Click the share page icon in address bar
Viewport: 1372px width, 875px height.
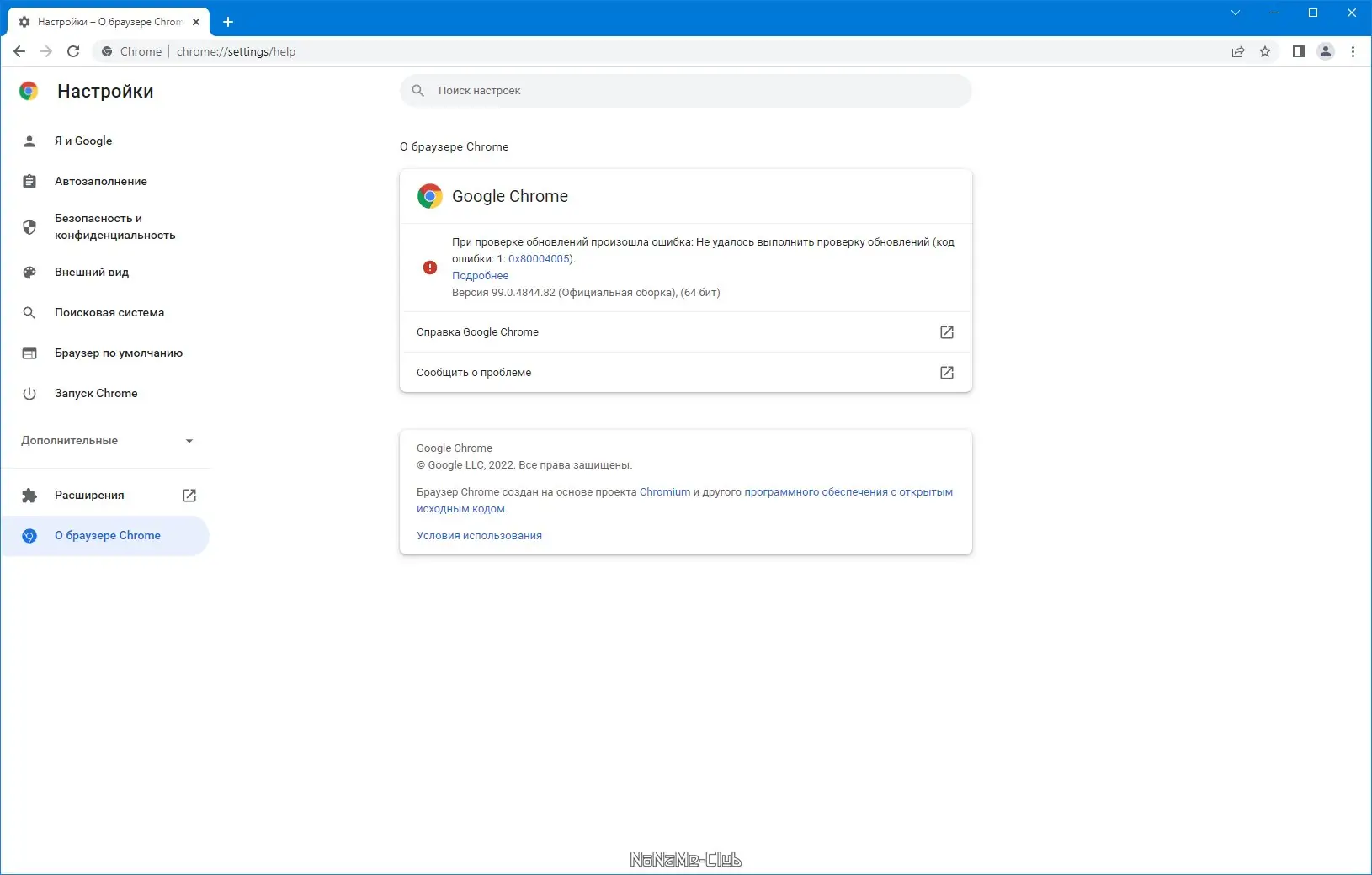coord(1238,51)
